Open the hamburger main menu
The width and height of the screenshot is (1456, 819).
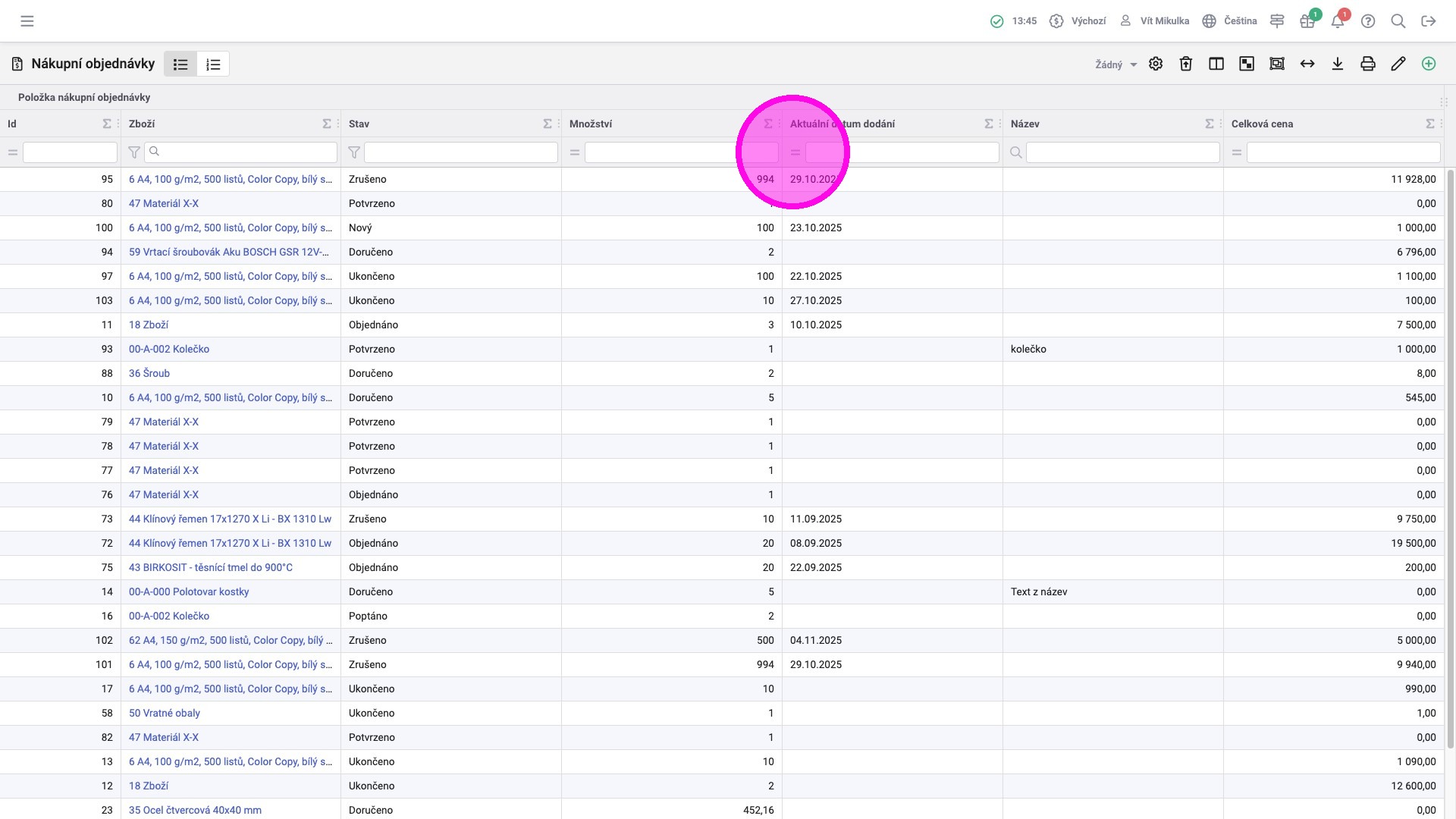pos(27,21)
